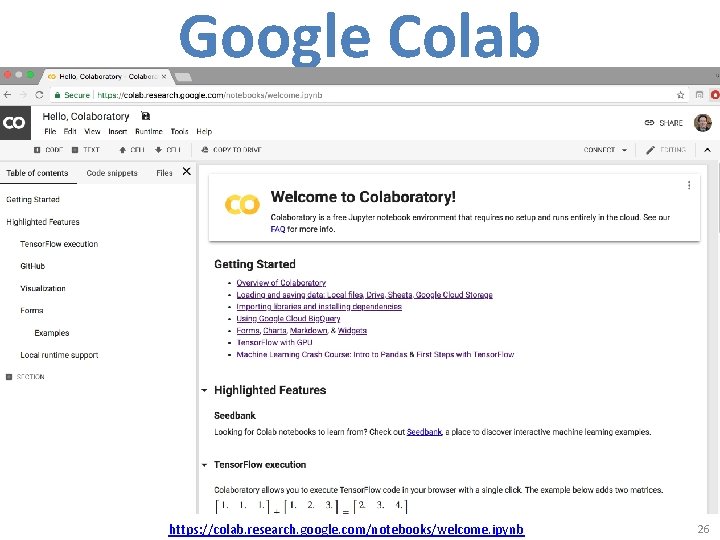
Task: Click the SHARE button
Action: click(x=664, y=123)
